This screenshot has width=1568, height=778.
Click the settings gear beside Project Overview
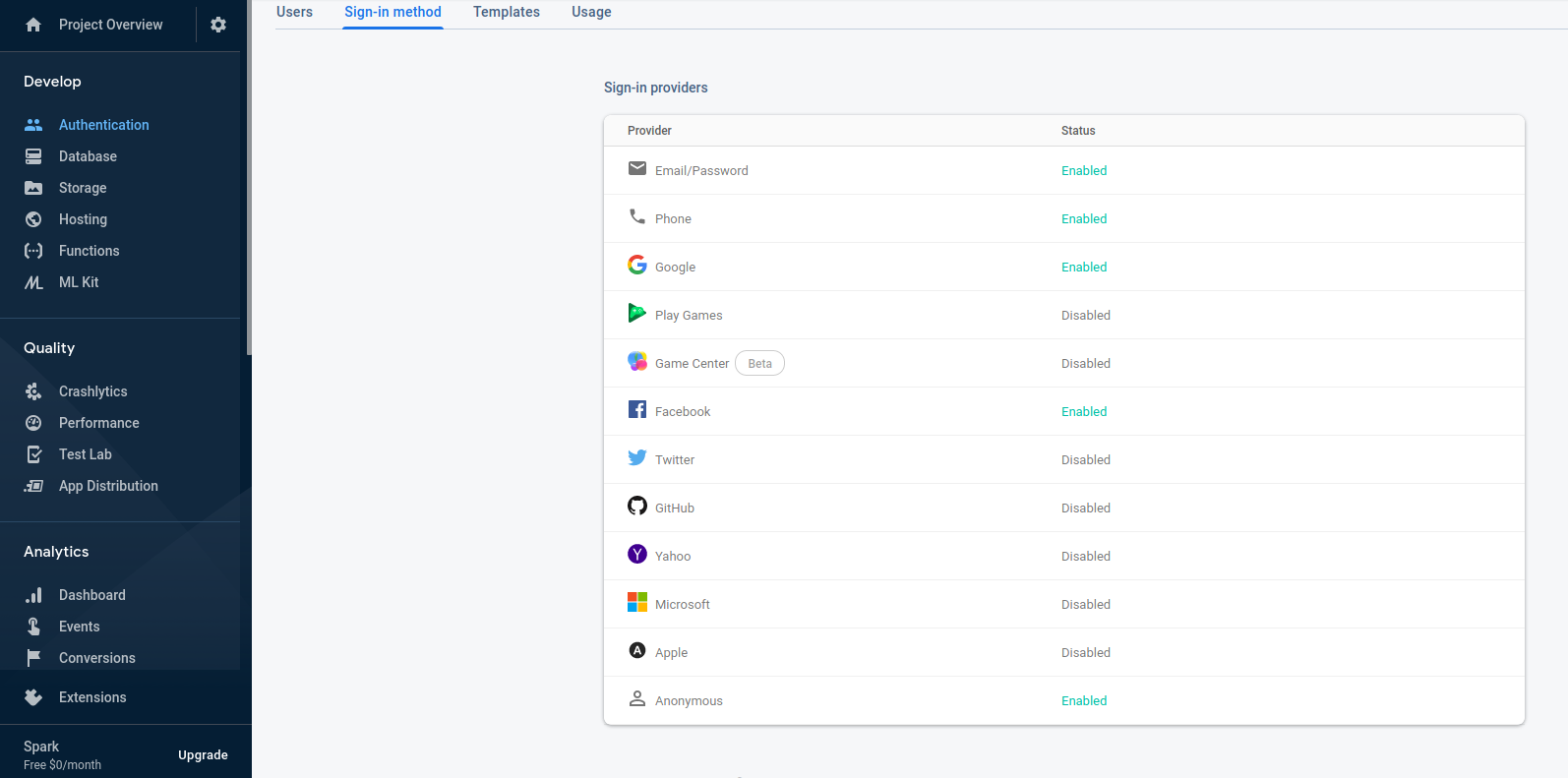218,25
